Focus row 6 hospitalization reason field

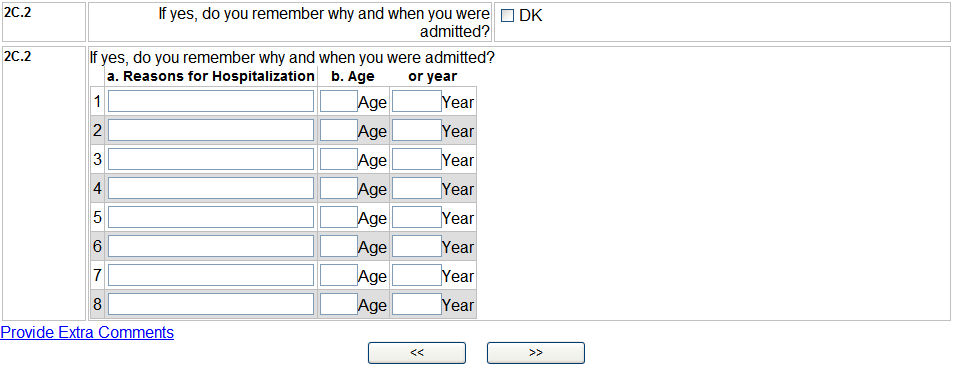(x=211, y=246)
